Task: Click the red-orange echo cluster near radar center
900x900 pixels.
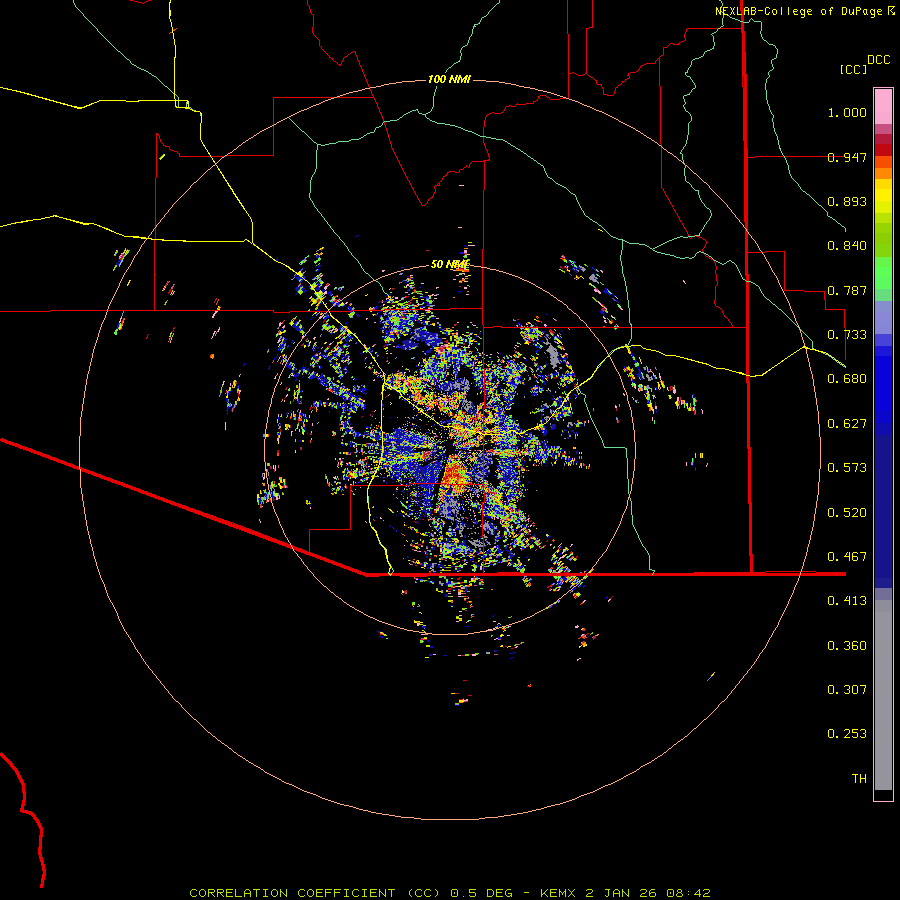Action: (456, 474)
